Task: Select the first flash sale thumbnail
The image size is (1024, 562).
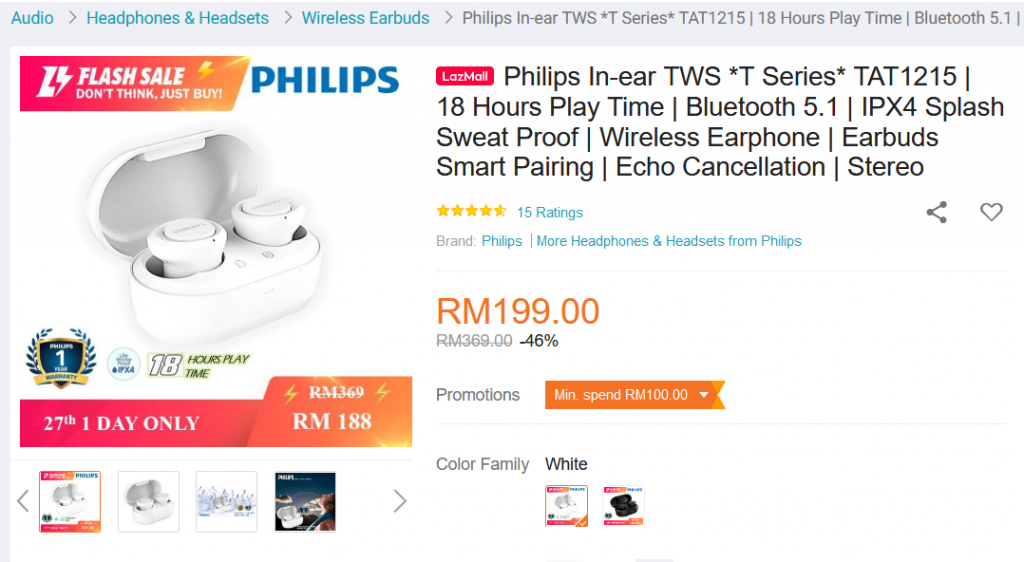Action: pyautogui.click(x=70, y=501)
